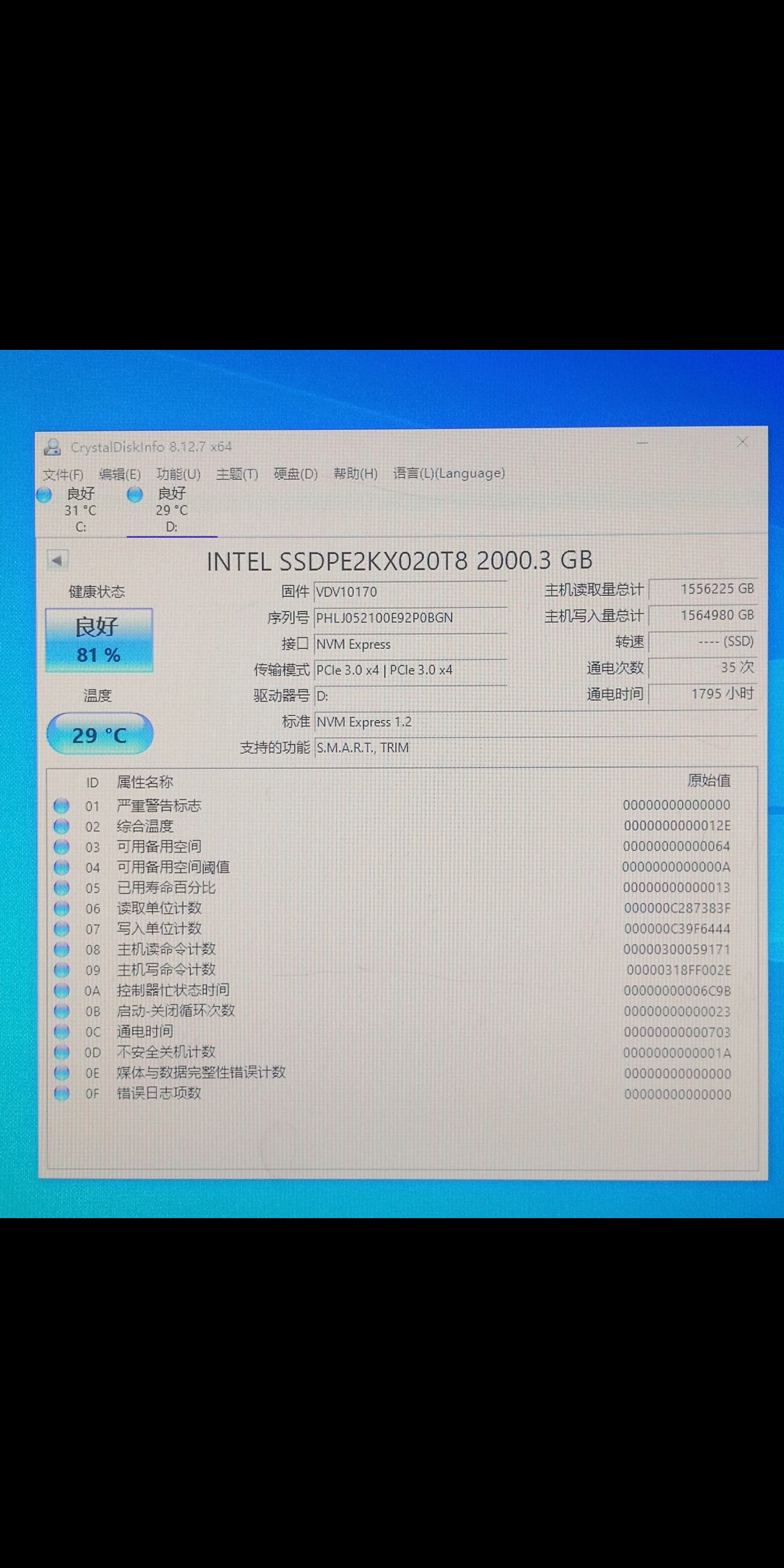
Task: Select the 已用寿命百分比 attribute name
Action: pyautogui.click(x=166, y=888)
